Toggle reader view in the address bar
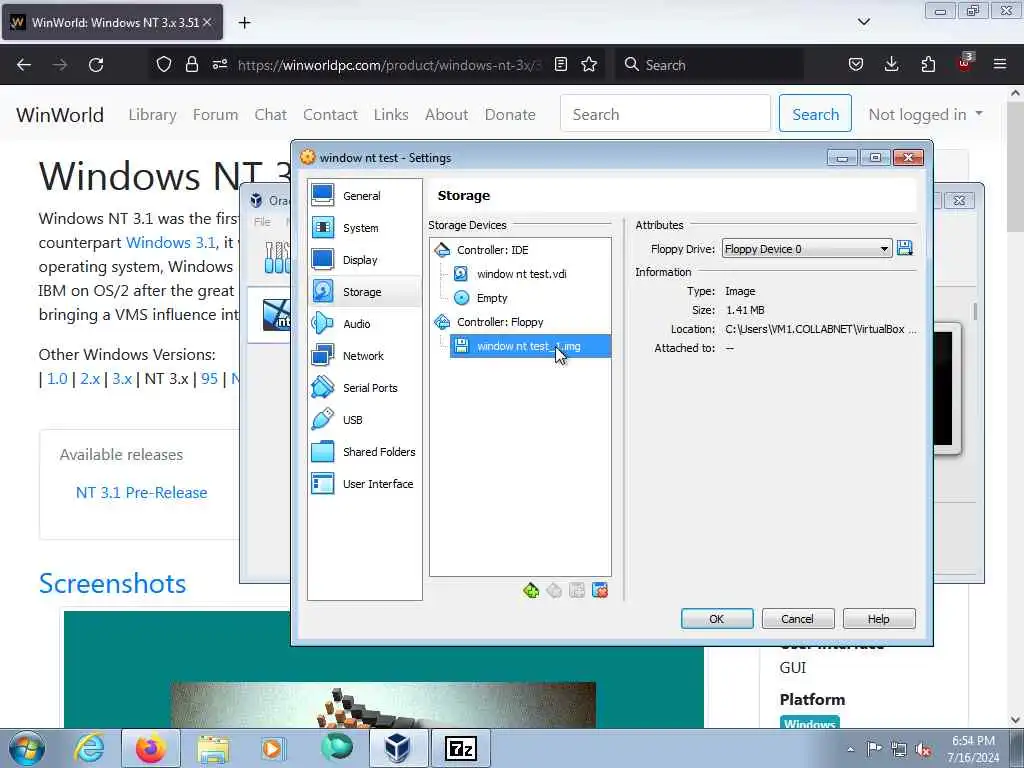Image resolution: width=1024 pixels, height=768 pixels. pyautogui.click(x=560, y=65)
